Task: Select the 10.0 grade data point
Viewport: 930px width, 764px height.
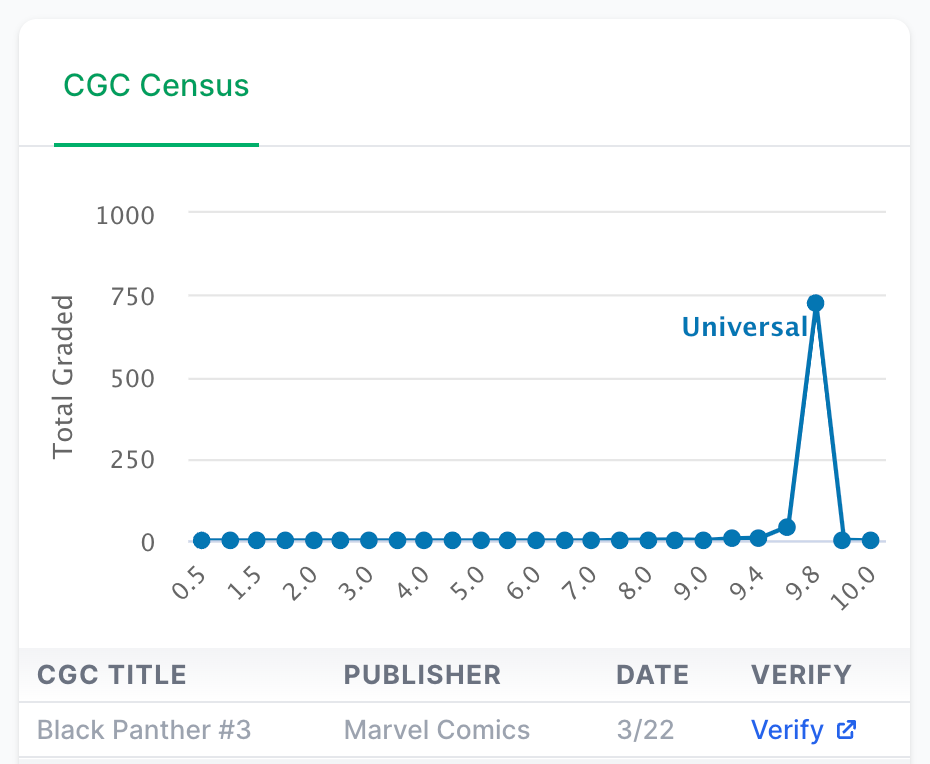Action: 871,540
